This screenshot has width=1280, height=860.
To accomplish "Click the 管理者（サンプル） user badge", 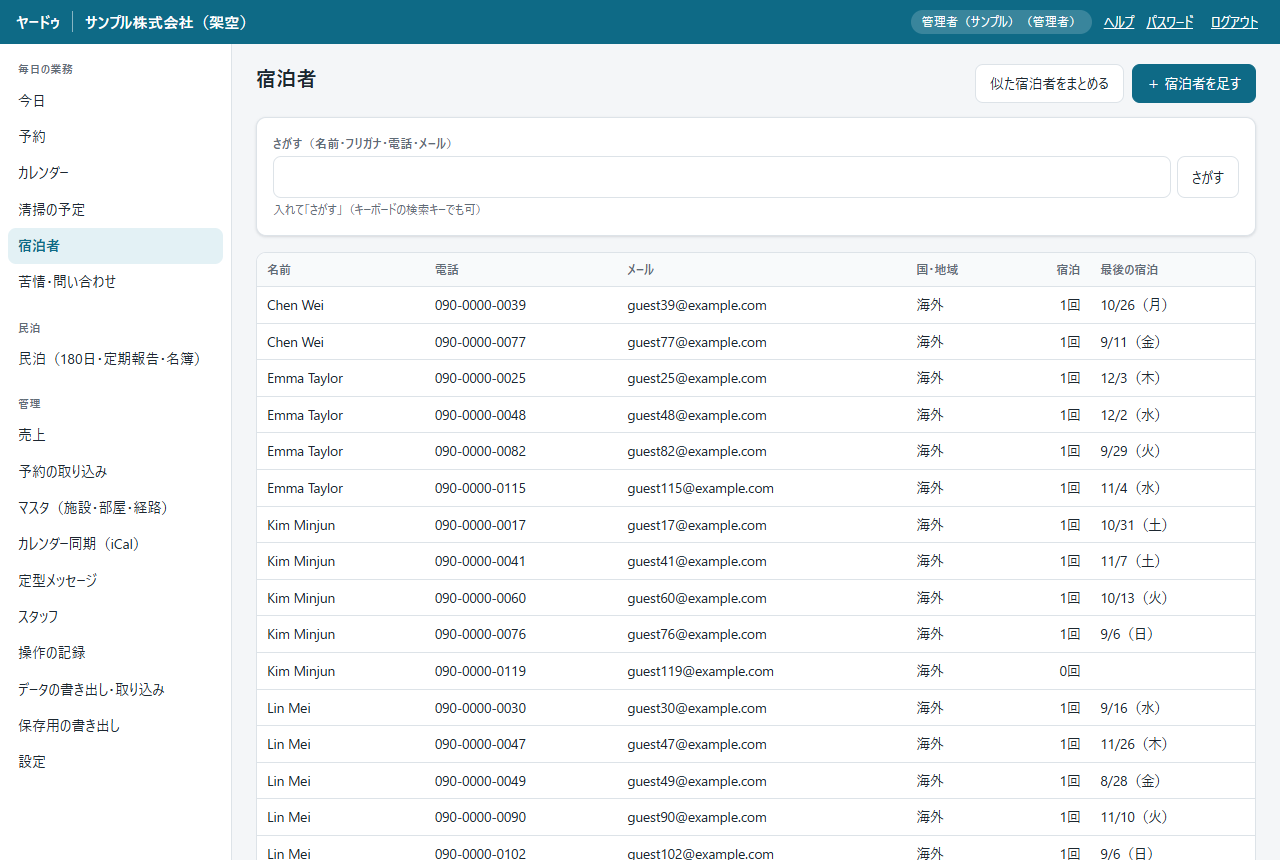I will tap(1001, 22).
